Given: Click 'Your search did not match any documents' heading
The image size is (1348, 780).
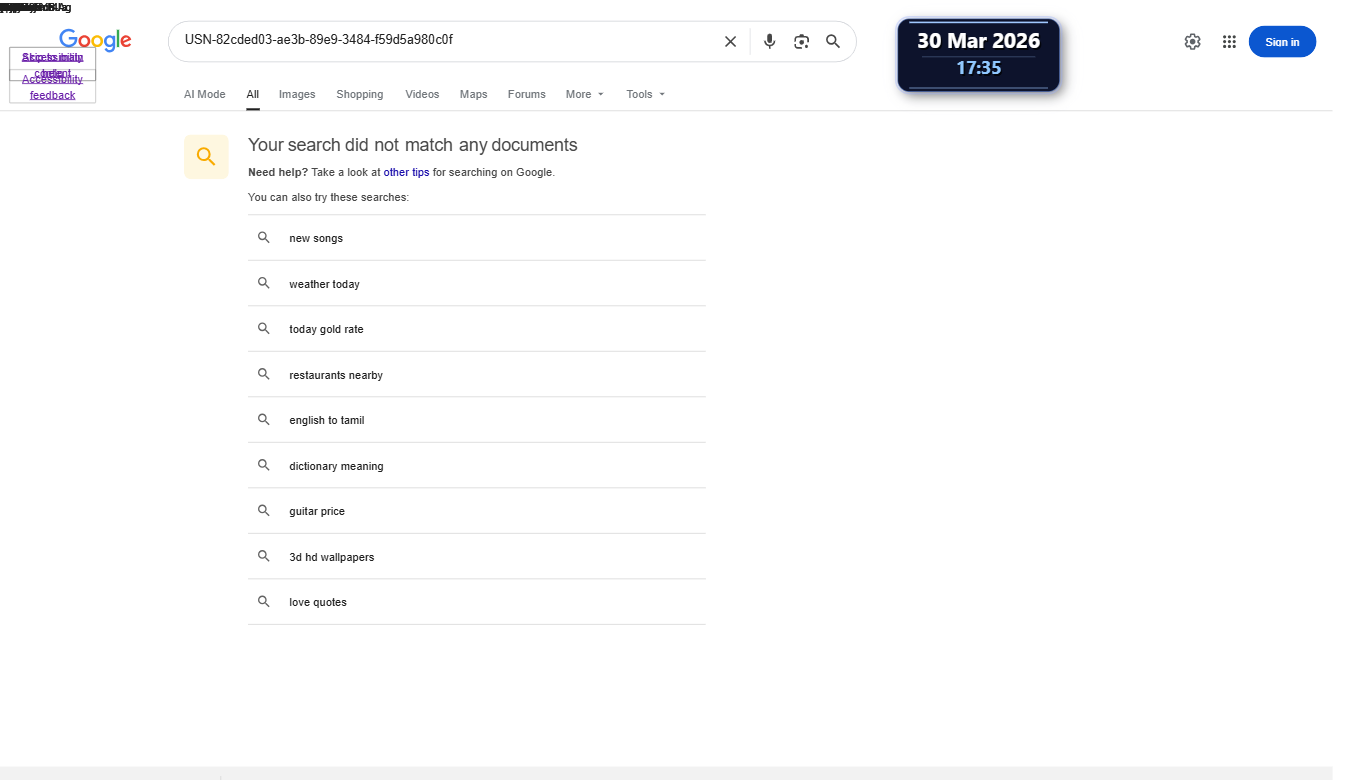Looking at the screenshot, I should click(413, 145).
